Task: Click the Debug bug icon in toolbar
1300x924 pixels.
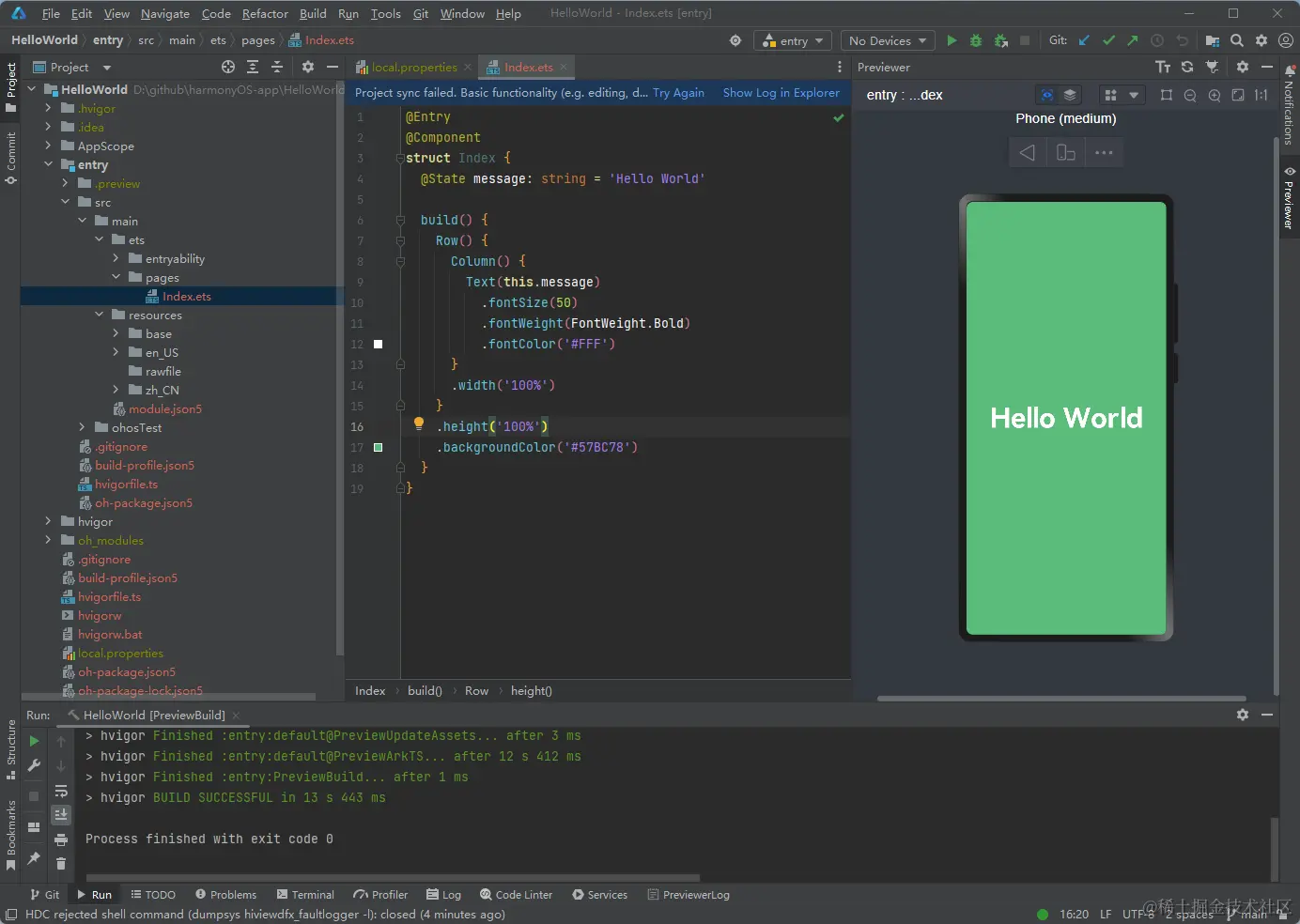Action: pos(976,40)
